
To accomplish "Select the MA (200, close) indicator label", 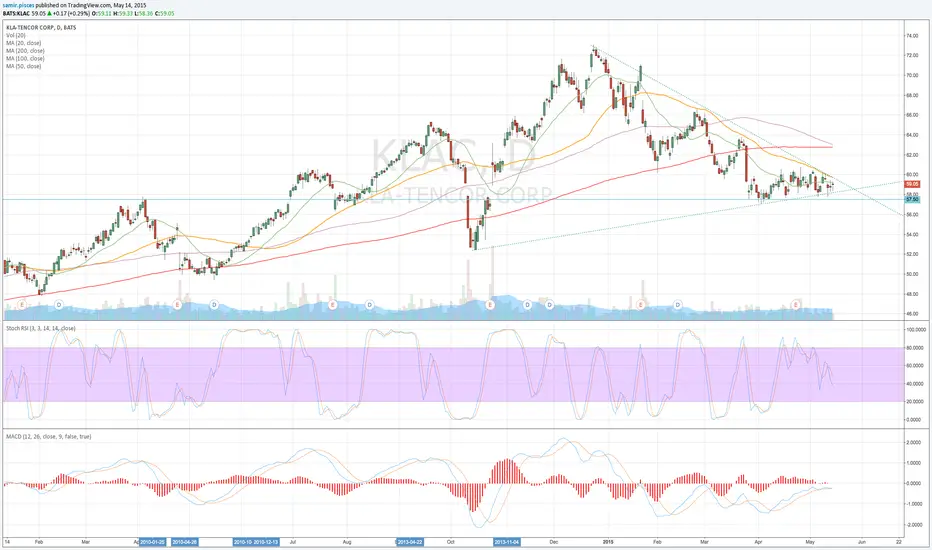I will point(26,51).
